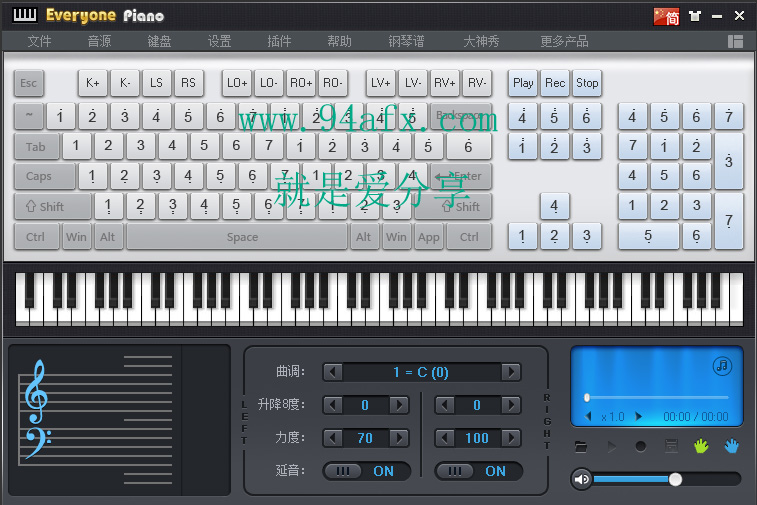Decrease right-hand 力度 from 100

[444, 438]
